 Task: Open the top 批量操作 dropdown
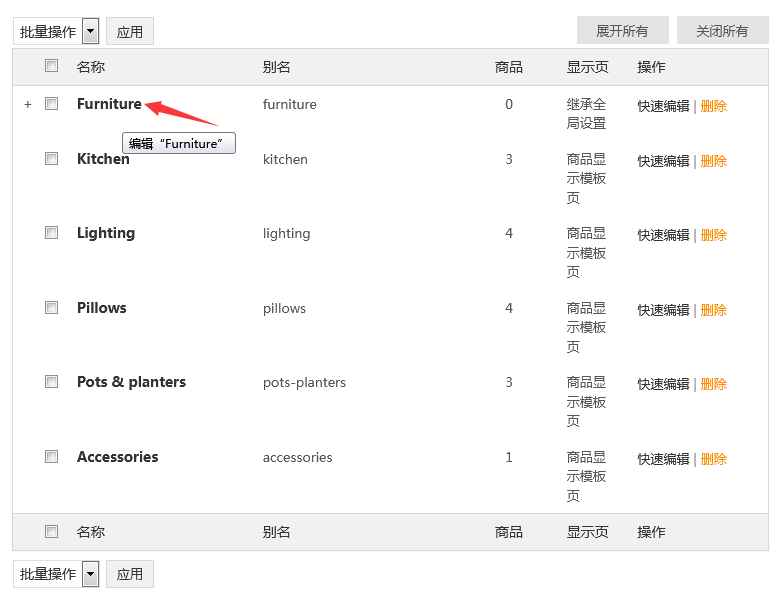tap(56, 31)
